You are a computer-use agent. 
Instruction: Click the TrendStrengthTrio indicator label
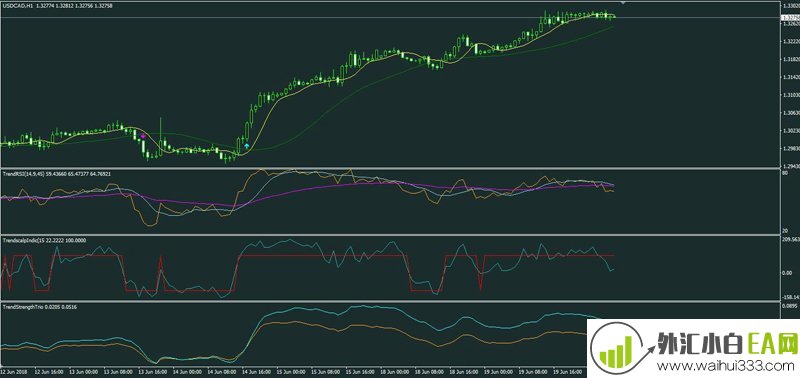pos(22,307)
